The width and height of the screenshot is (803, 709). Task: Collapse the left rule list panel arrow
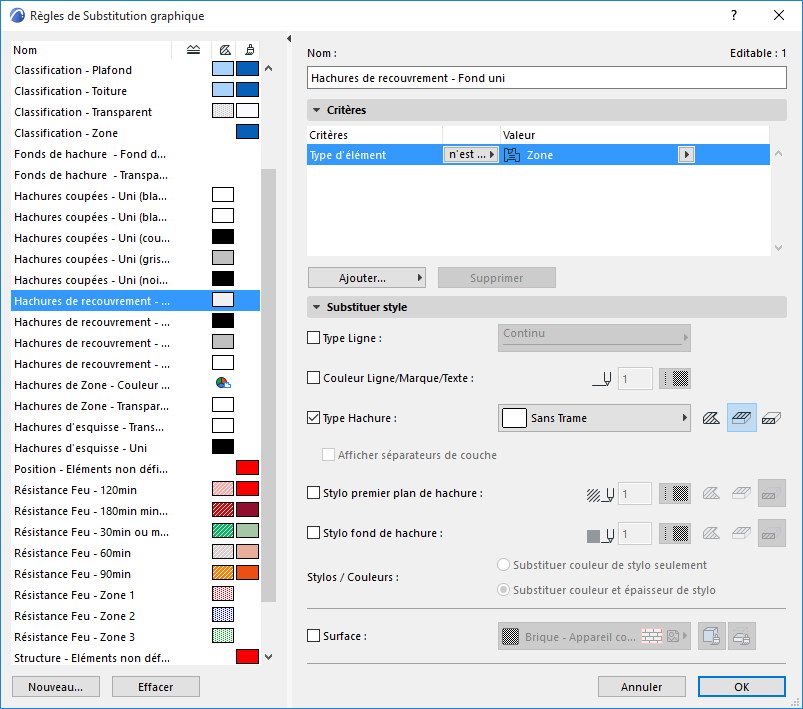pos(289,38)
